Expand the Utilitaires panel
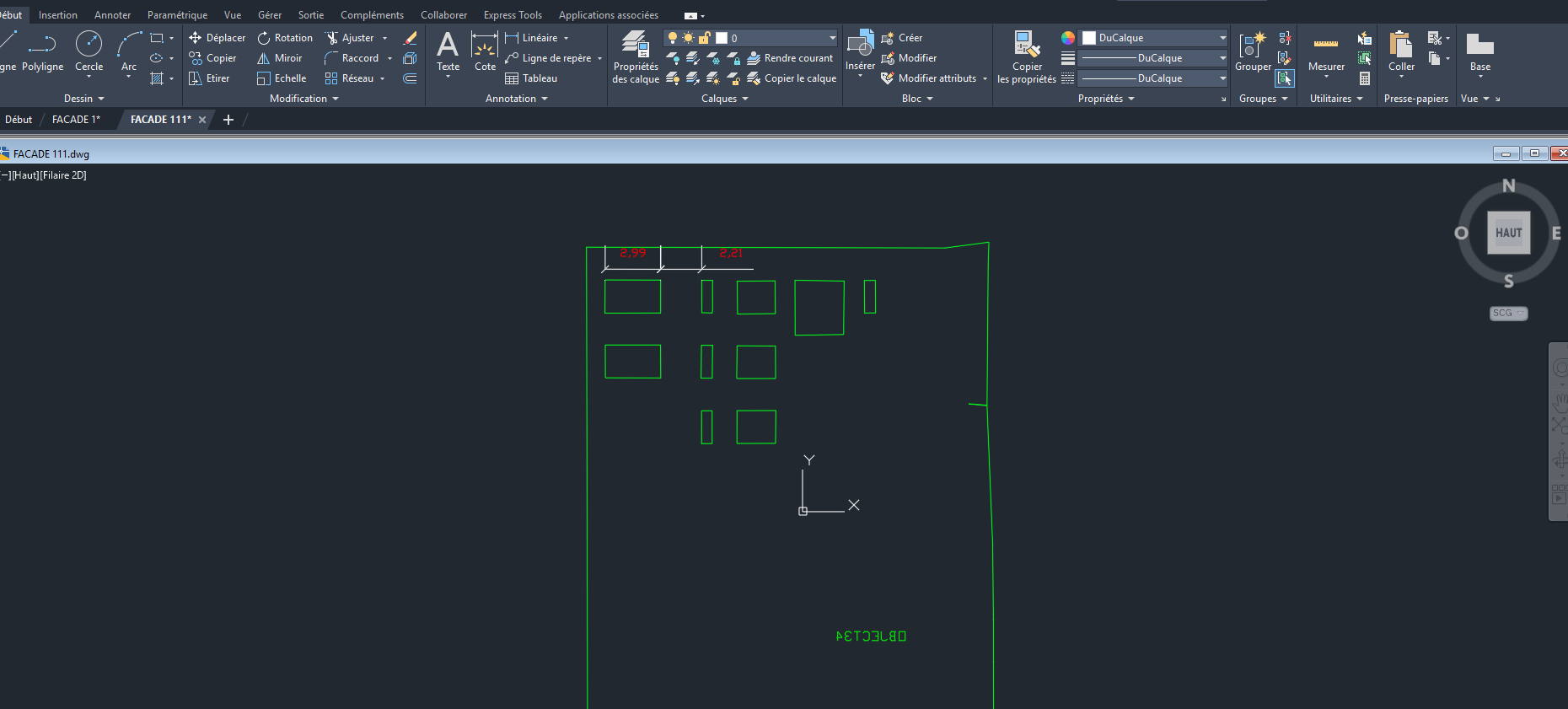Image resolution: width=1568 pixels, height=709 pixels. (1336, 99)
